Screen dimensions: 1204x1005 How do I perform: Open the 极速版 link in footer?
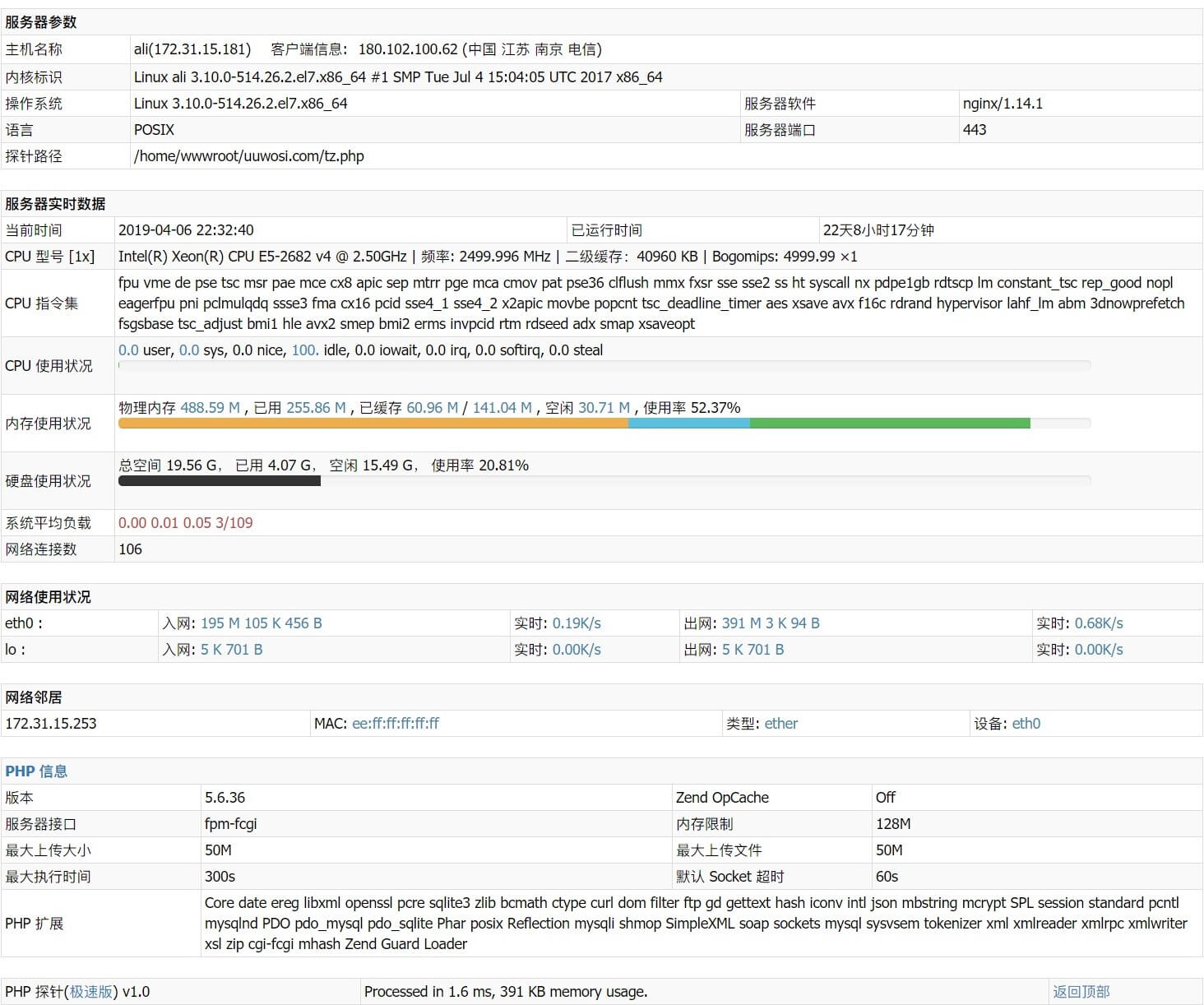click(91, 992)
